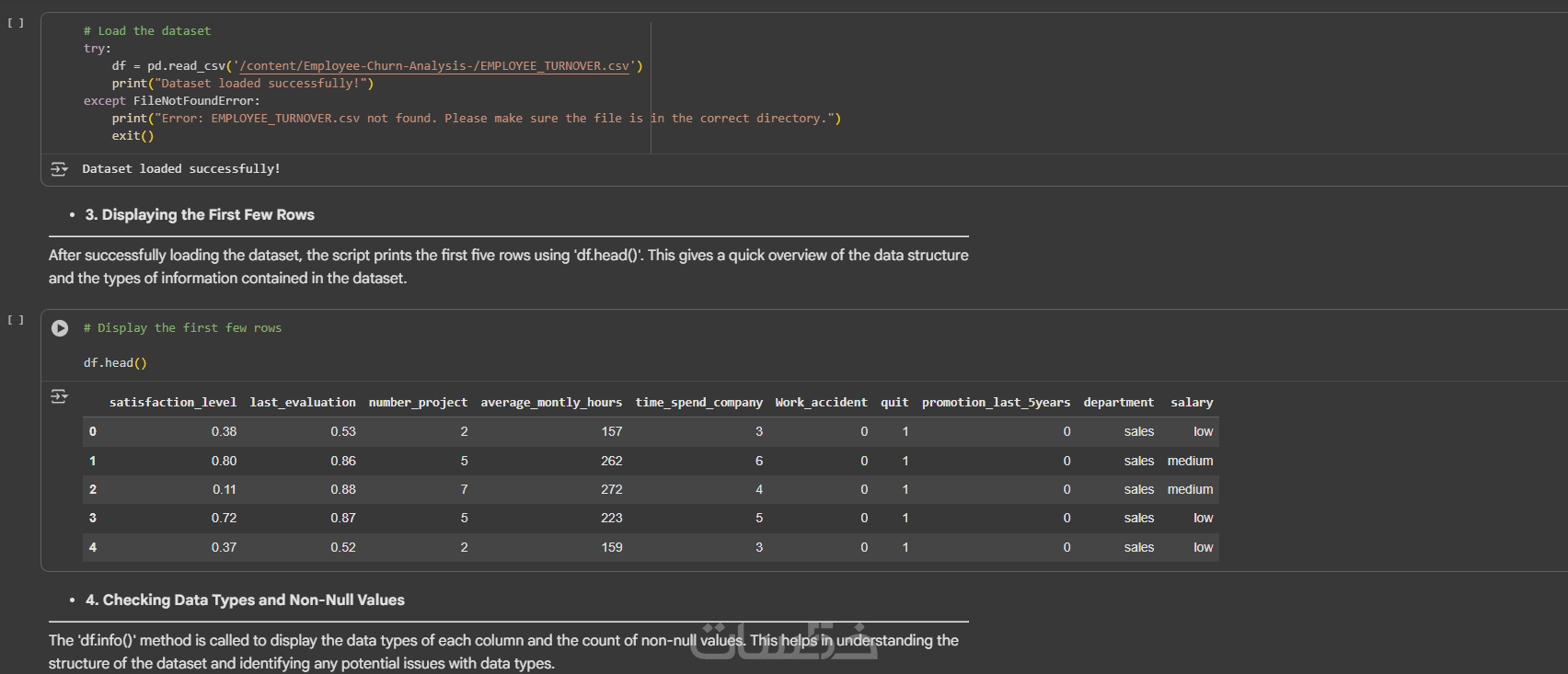Screen dimensions: 1568x674
Task: Click row index 2 in the dataframe
Action: 93,490
